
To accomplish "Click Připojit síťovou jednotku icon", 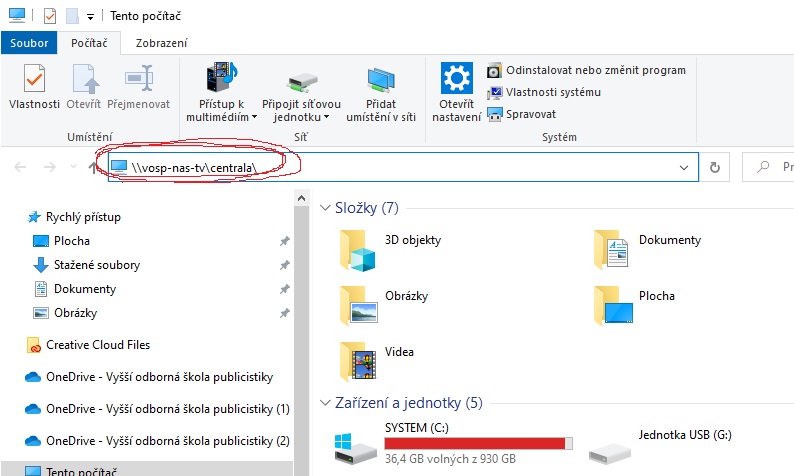I will (302, 82).
